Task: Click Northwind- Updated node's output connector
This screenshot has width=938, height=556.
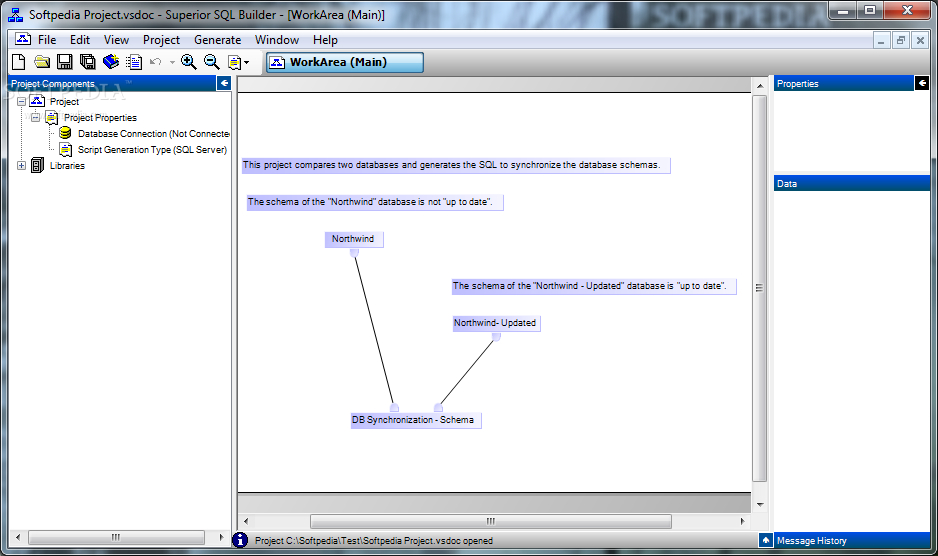Action: (496, 337)
